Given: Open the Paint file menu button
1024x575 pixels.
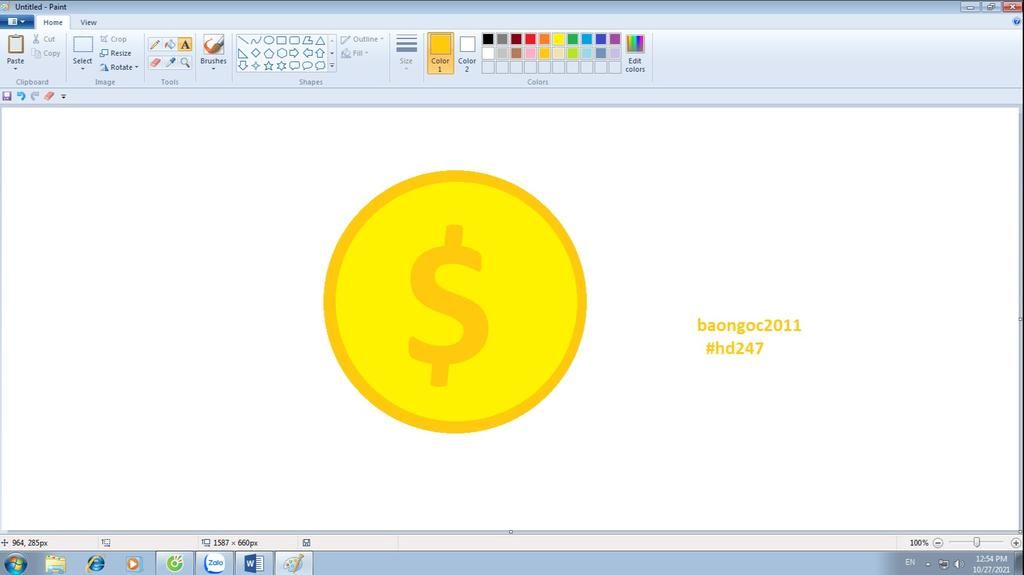Looking at the screenshot, I should pyautogui.click(x=17, y=22).
